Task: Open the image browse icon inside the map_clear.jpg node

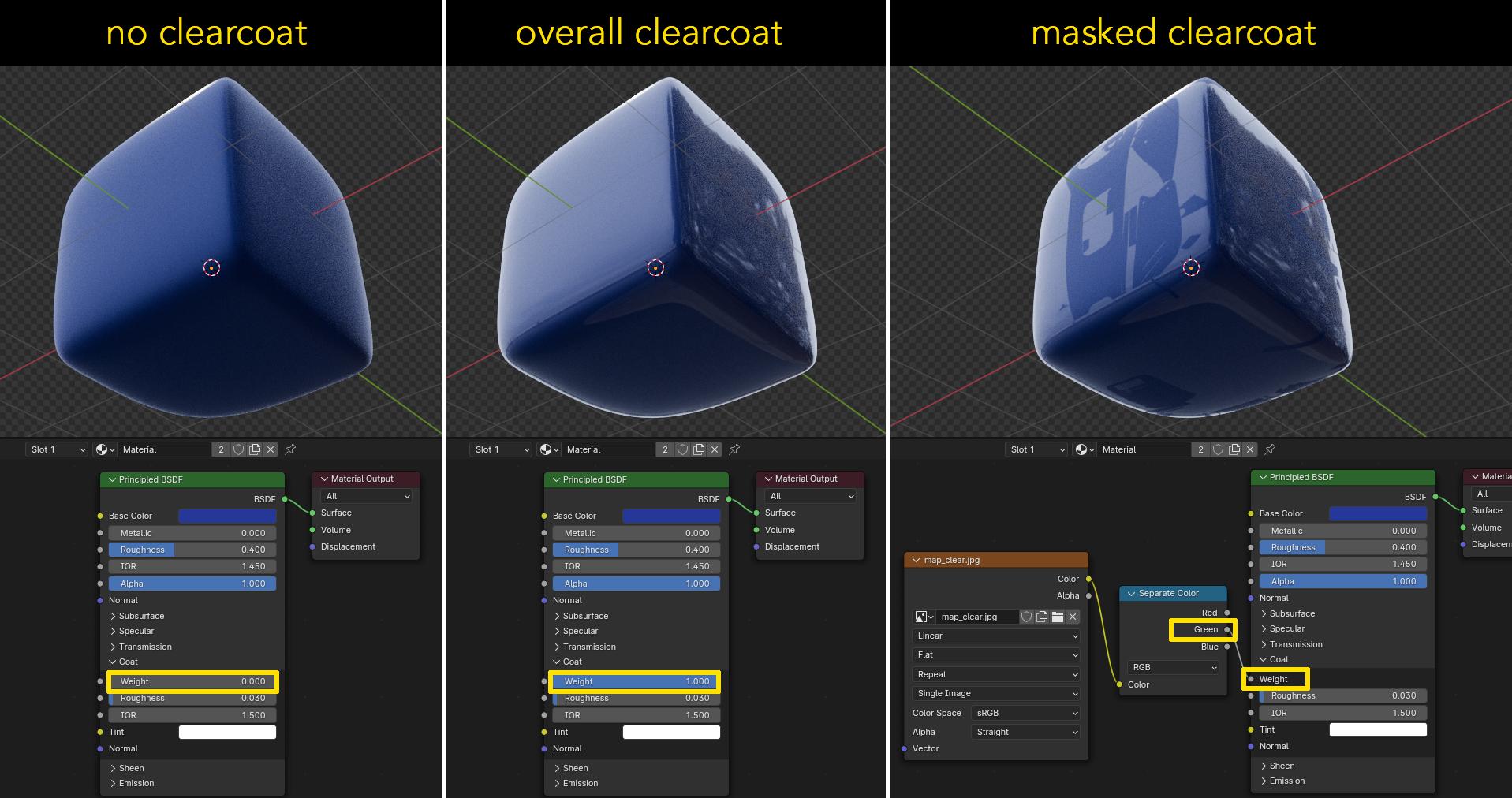Action: [920, 617]
